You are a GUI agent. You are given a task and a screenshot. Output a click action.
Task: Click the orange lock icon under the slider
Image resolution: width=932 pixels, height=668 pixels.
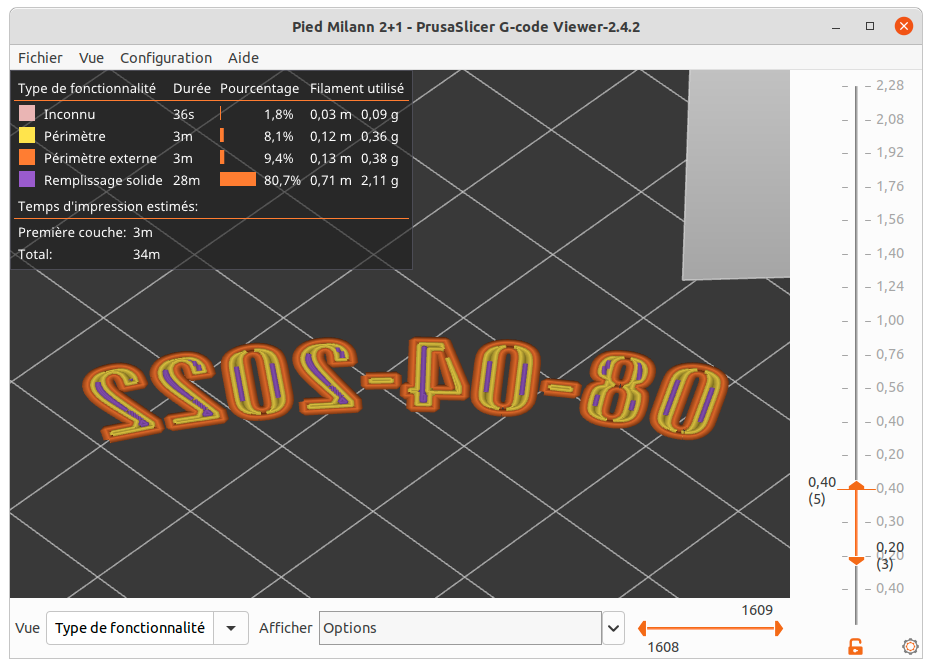point(855,646)
